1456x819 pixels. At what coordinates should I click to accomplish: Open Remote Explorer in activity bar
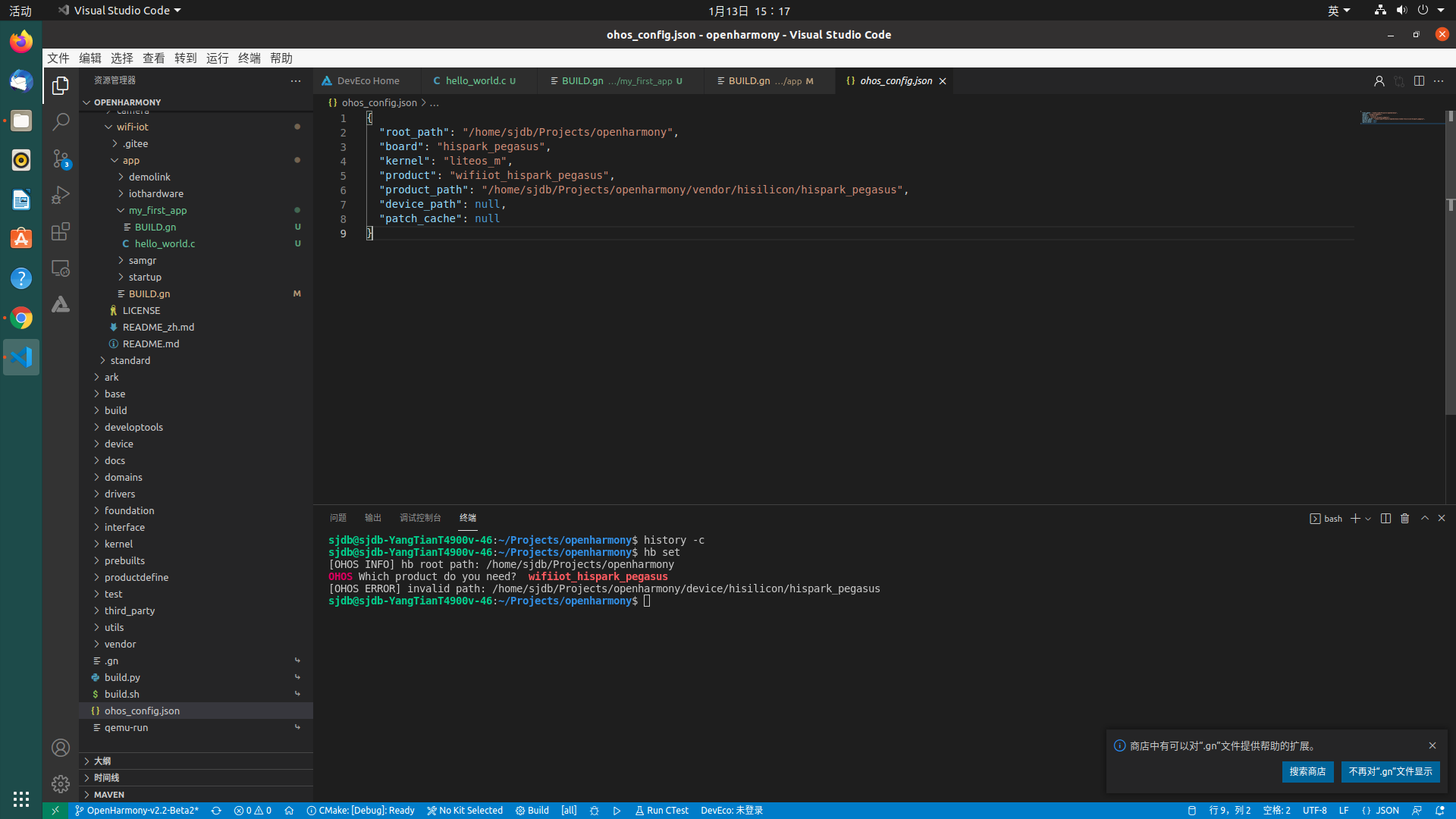[x=61, y=268]
